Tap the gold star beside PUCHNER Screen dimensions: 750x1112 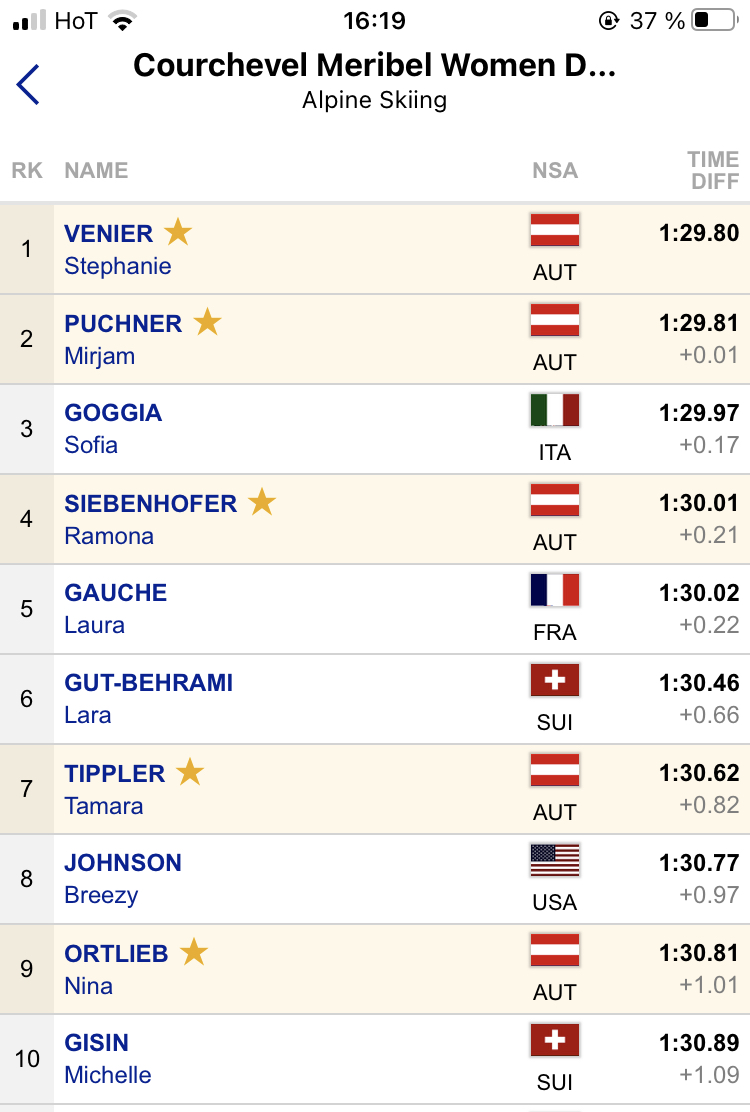tap(208, 321)
